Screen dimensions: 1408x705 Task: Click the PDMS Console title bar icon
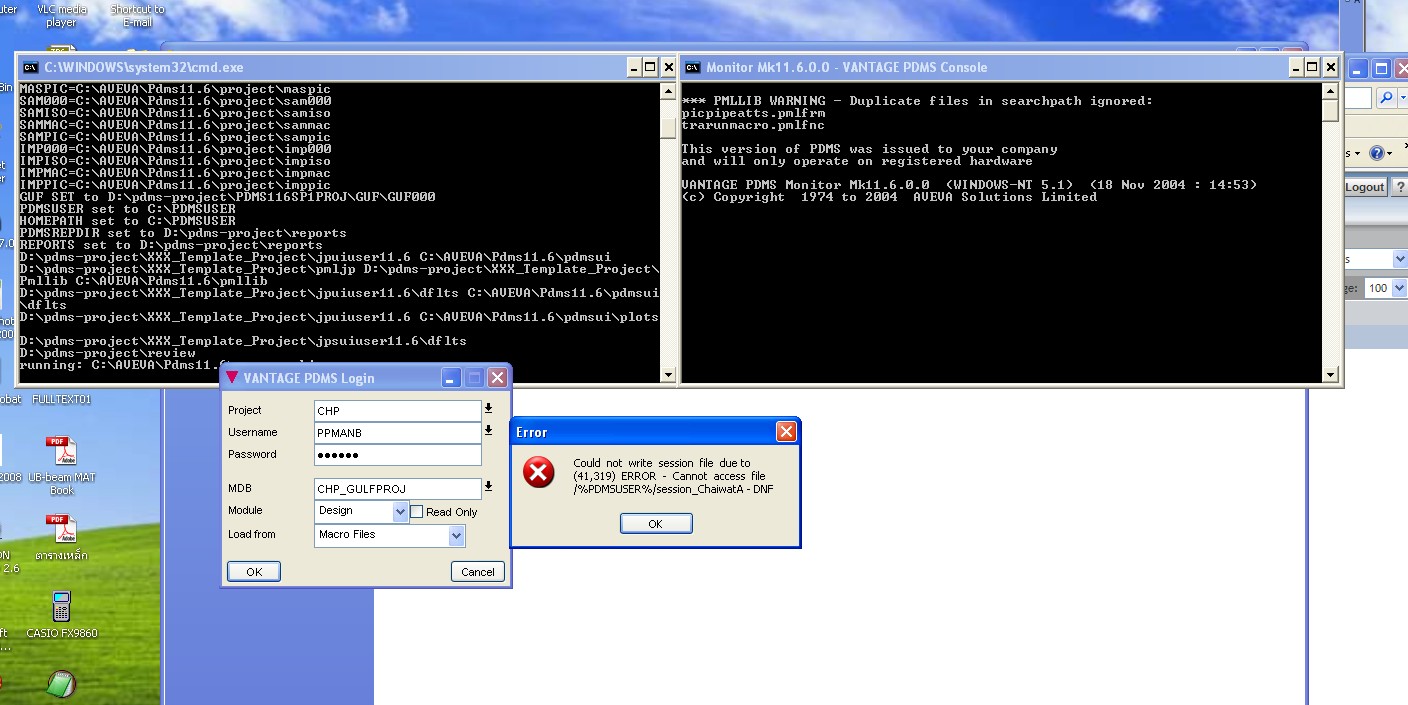point(692,67)
